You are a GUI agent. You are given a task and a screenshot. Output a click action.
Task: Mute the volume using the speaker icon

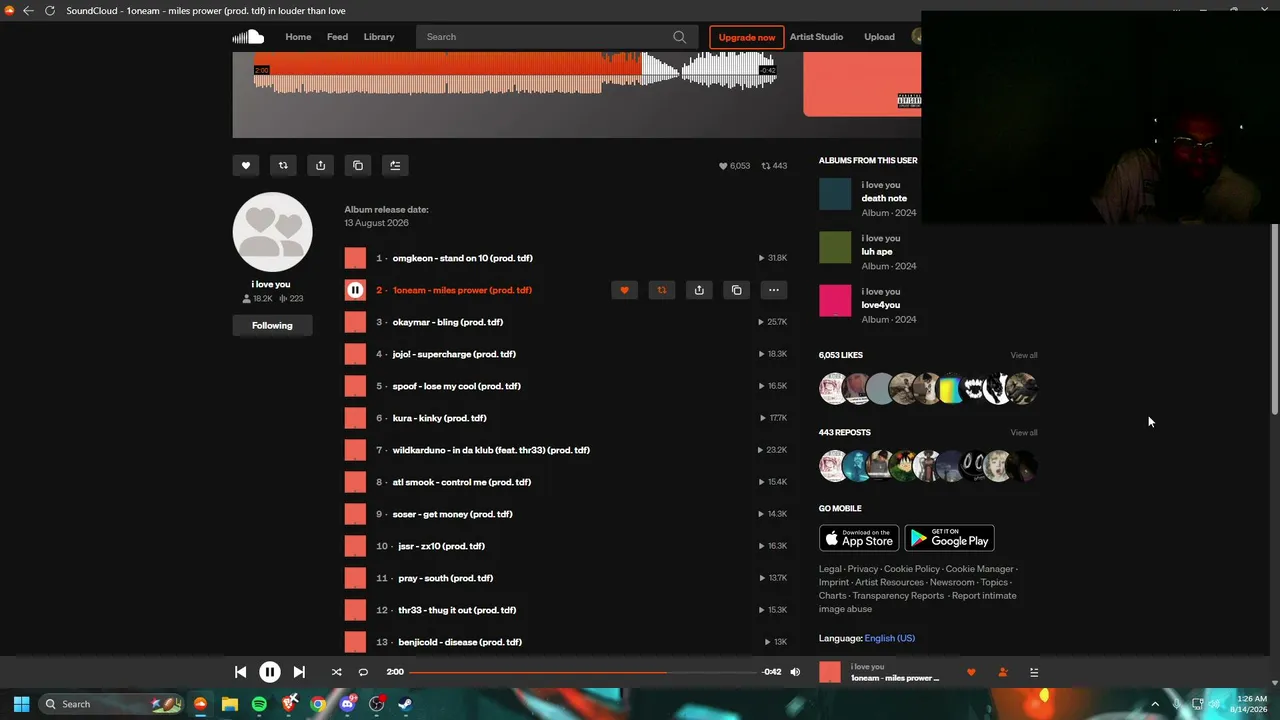795,672
